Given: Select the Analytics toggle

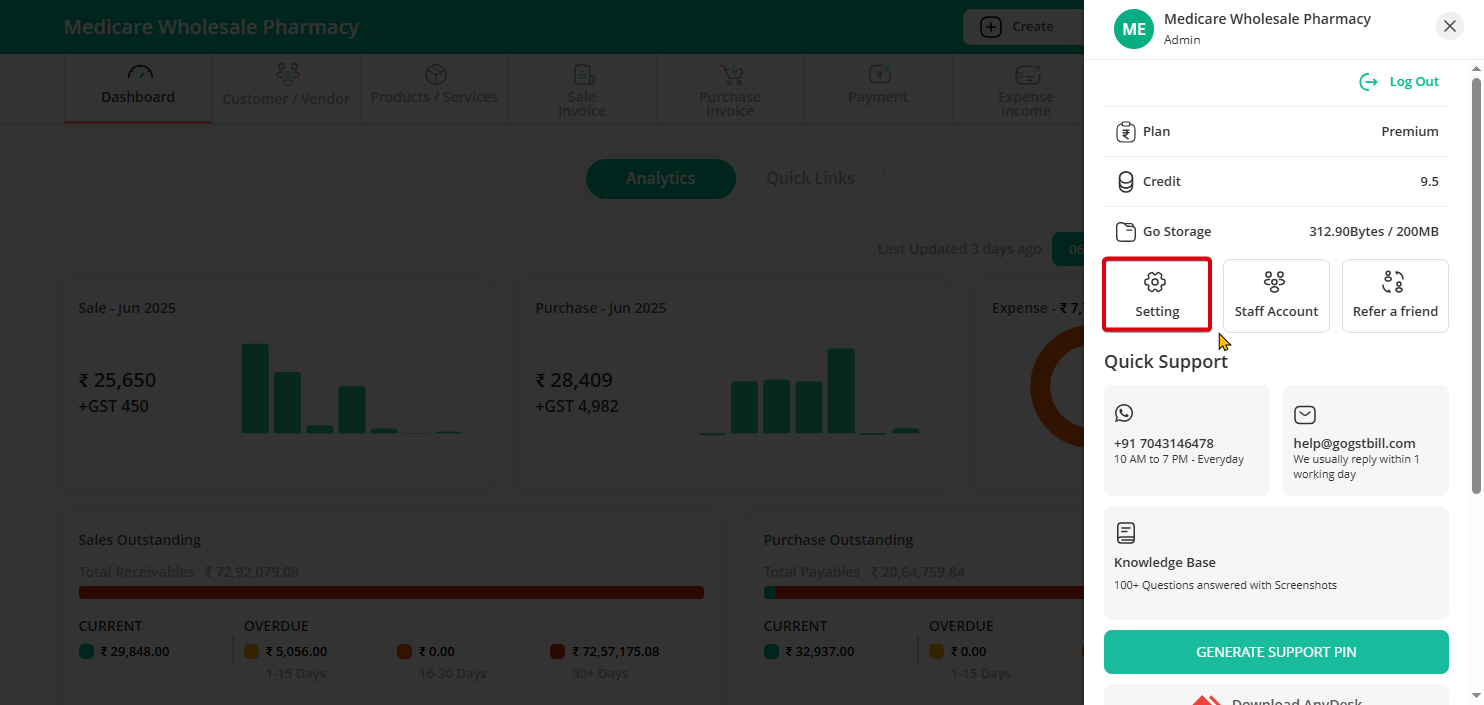Looking at the screenshot, I should point(660,178).
